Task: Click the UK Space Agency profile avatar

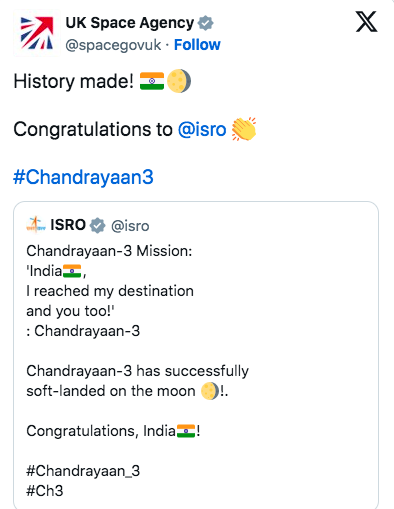Action: (37, 33)
